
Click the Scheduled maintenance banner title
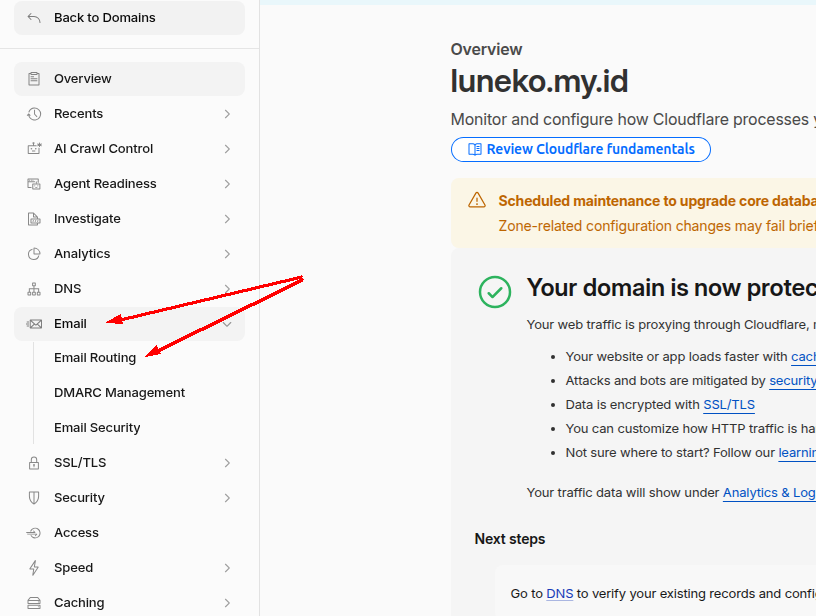(x=657, y=201)
